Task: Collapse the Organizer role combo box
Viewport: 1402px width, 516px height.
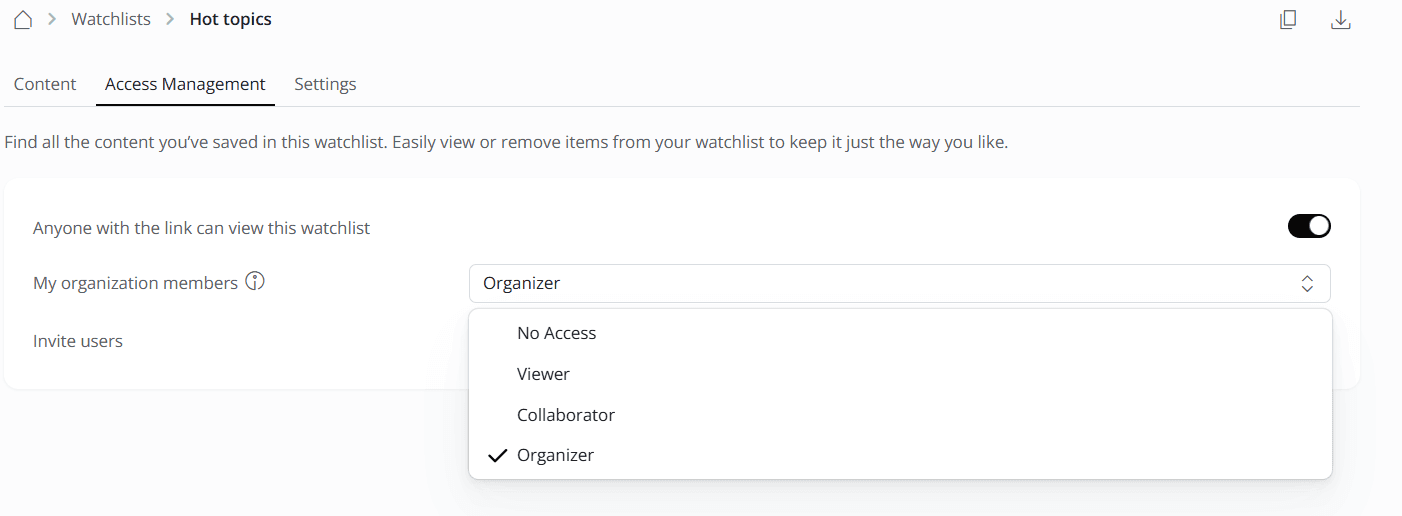Action: tap(899, 284)
